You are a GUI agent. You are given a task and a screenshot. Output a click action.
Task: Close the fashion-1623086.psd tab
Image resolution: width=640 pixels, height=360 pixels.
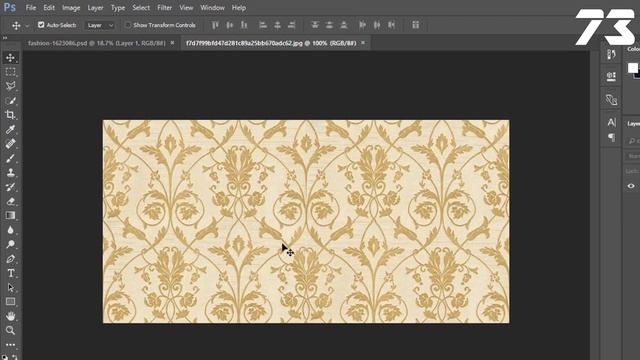tap(172, 42)
